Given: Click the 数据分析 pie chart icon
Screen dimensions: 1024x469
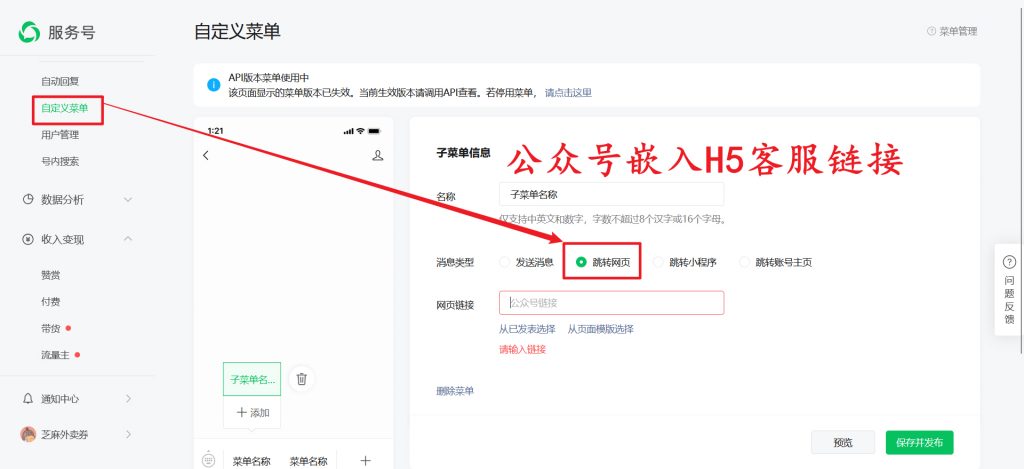Looking at the screenshot, I should tap(27, 199).
